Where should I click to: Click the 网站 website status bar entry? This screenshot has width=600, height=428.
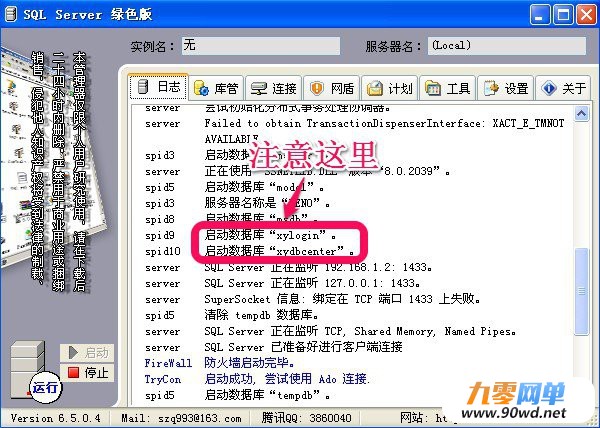[424, 418]
